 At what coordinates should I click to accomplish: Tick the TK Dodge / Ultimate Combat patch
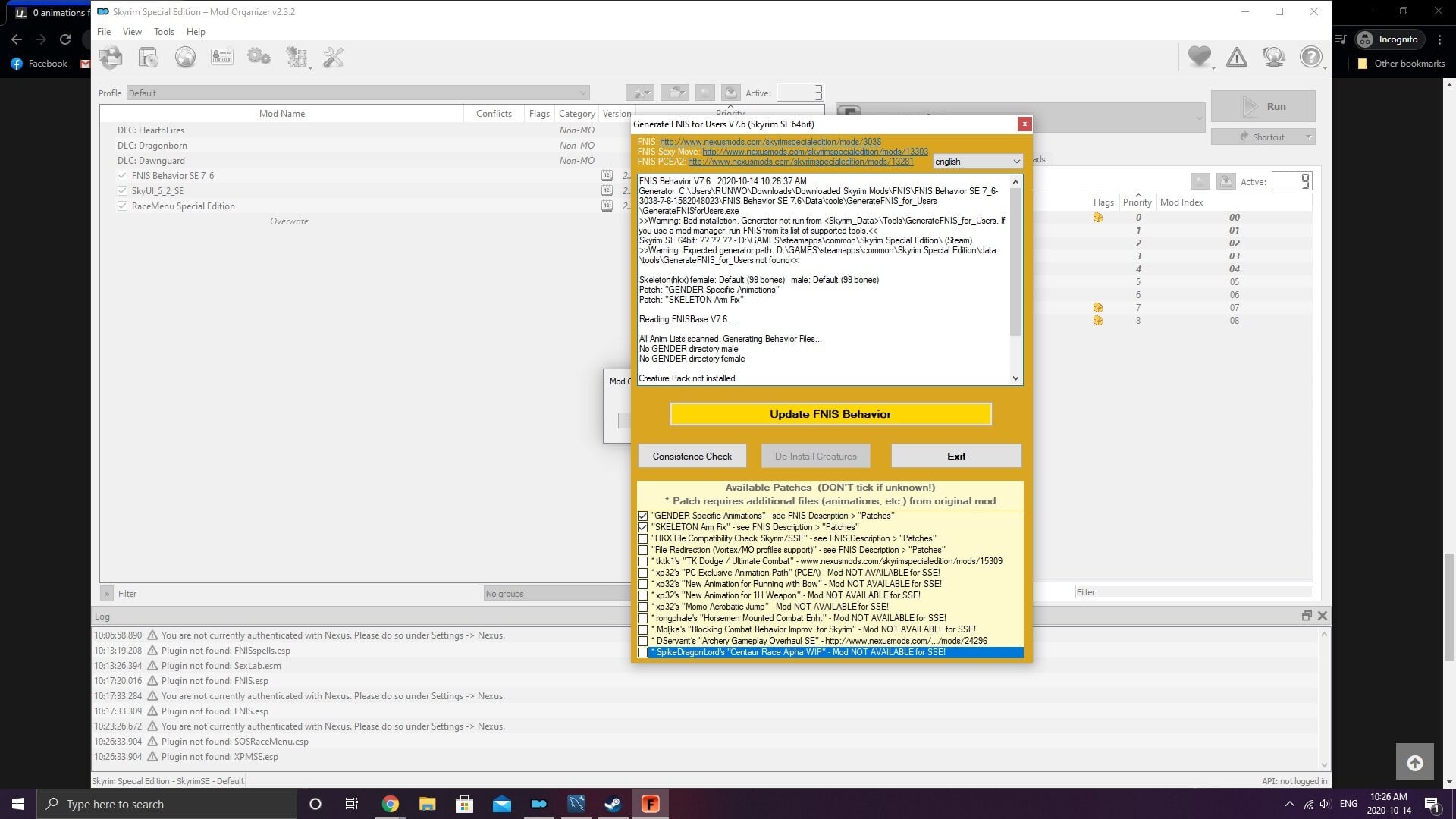point(643,561)
